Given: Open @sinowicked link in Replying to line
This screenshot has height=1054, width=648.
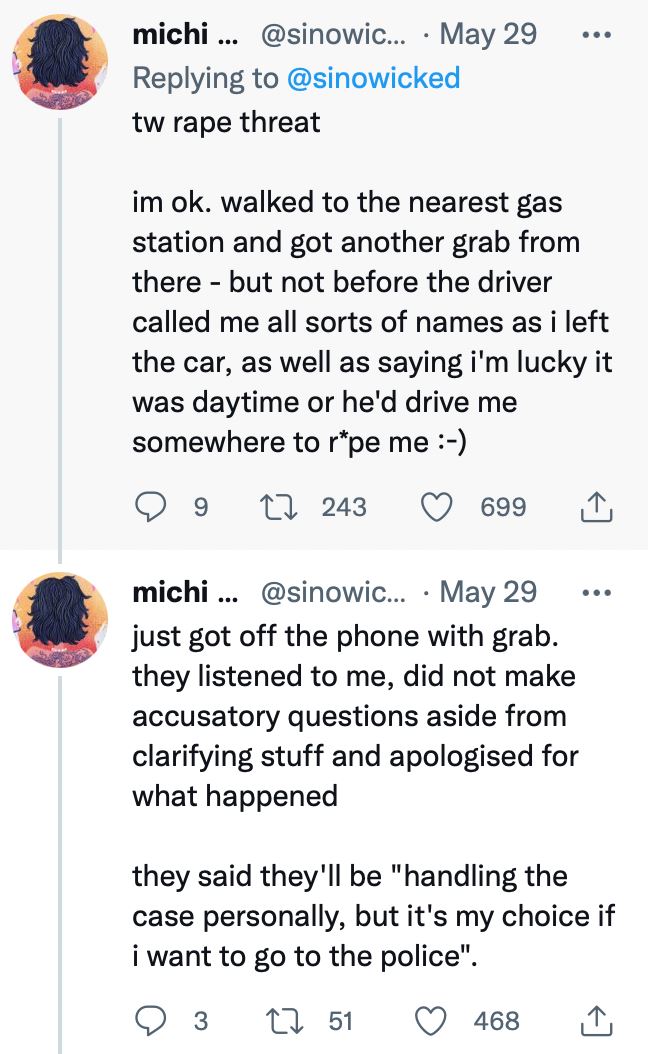Looking at the screenshot, I should [373, 77].
